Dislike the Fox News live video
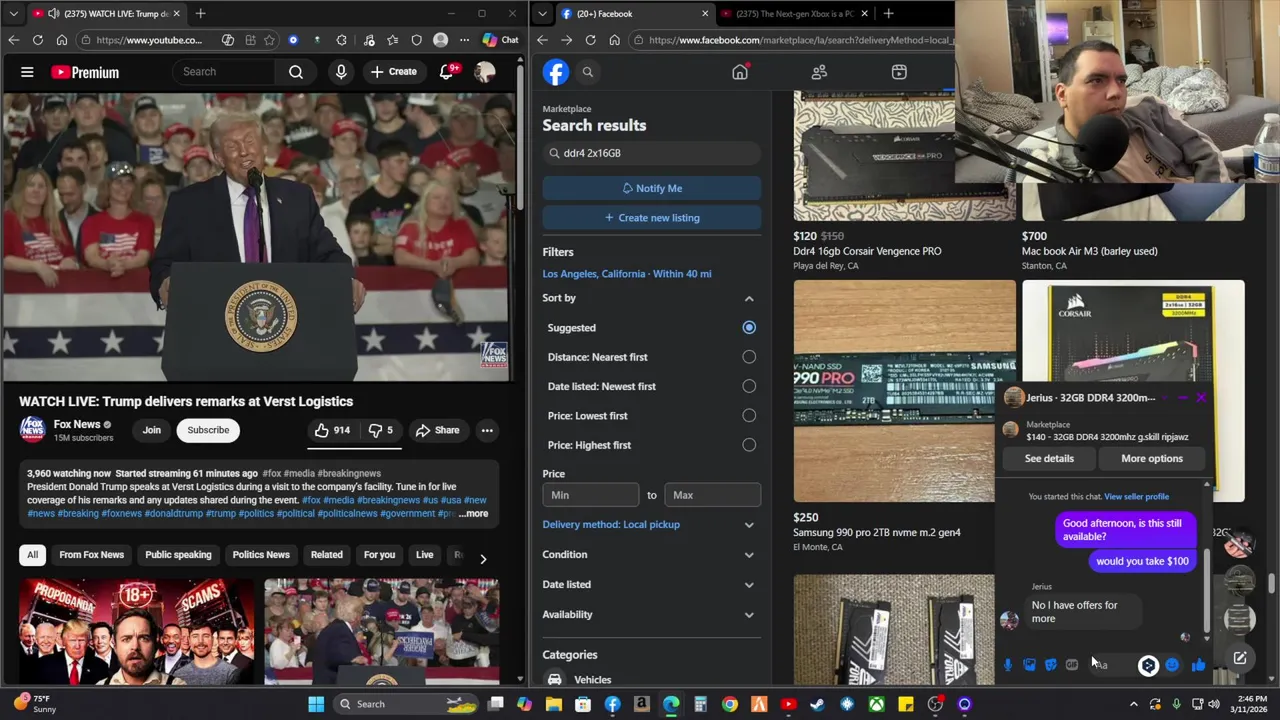This screenshot has width=1280, height=720. point(380,430)
